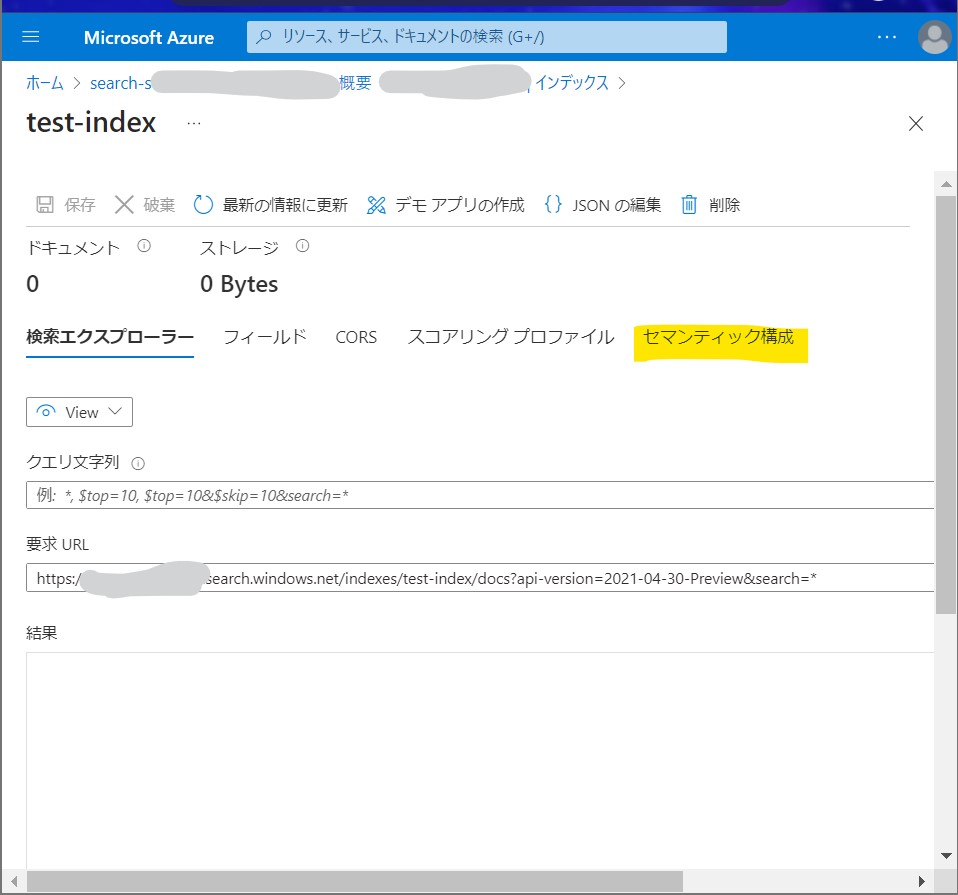Expand the View dropdown
Image resolution: width=958 pixels, height=895 pixels.
(79, 412)
